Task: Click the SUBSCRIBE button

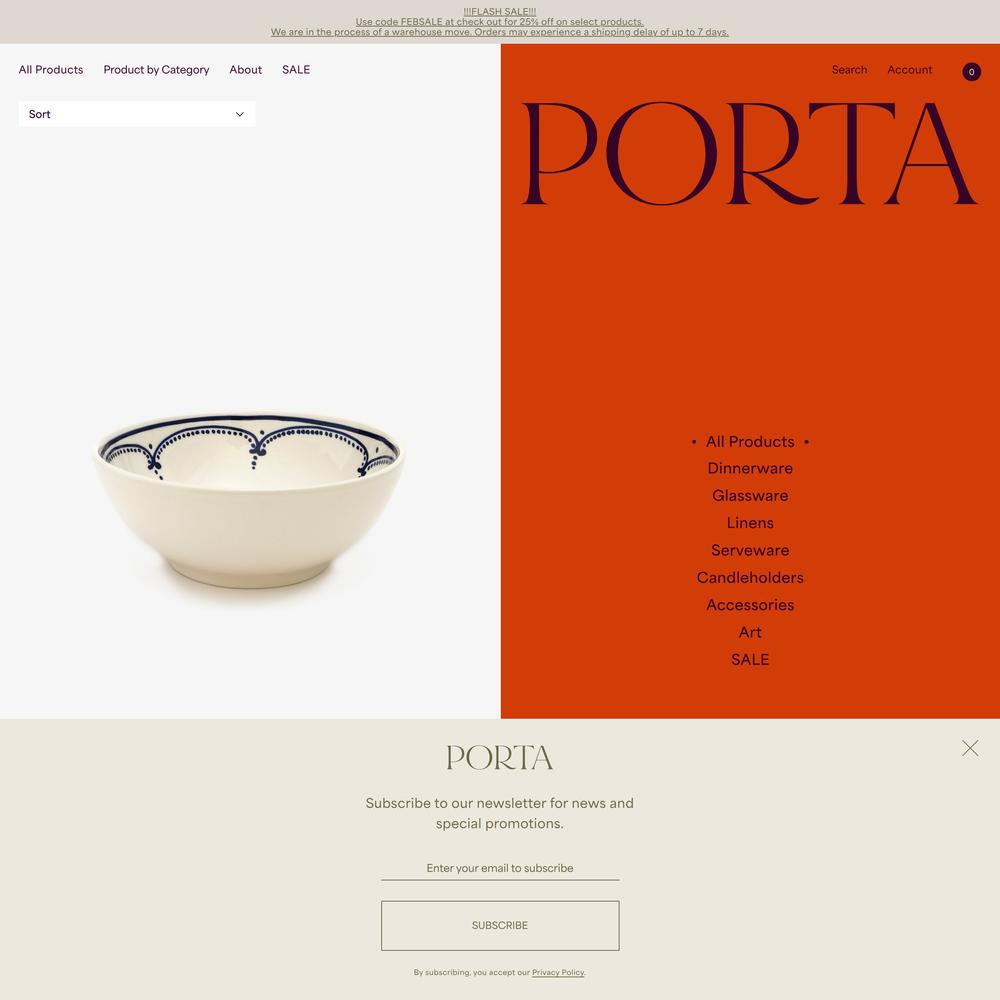Action: tap(500, 925)
